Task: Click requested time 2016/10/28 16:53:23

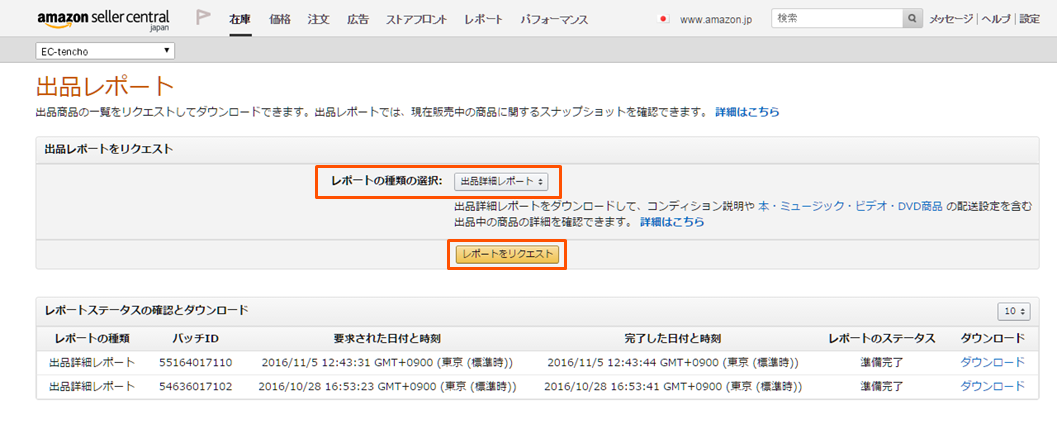Action: (x=388, y=386)
